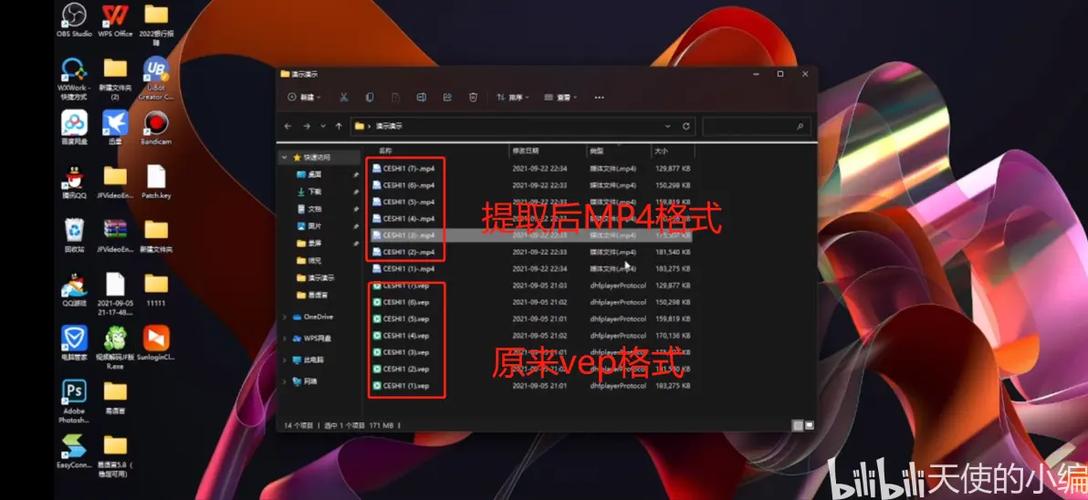The image size is (1088, 500).
Task: Open the three-dots more options menu
Action: pos(599,98)
